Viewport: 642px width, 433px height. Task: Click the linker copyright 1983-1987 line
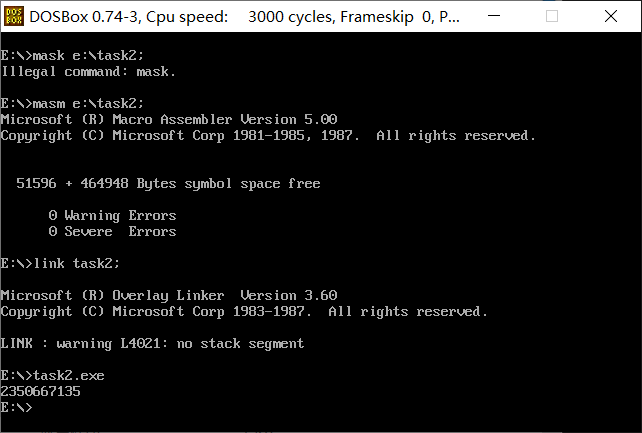pos(244,311)
